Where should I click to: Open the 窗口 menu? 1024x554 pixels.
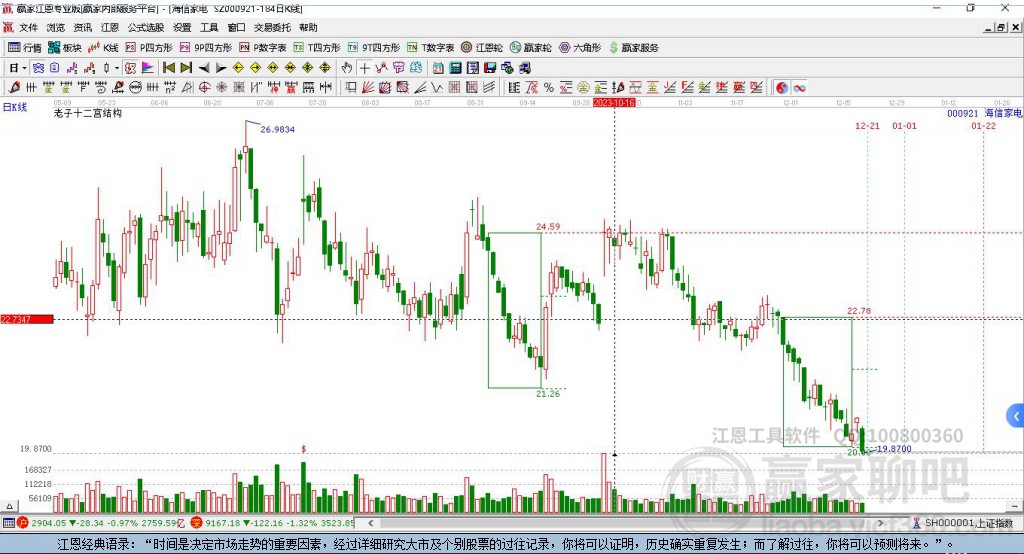(236, 27)
